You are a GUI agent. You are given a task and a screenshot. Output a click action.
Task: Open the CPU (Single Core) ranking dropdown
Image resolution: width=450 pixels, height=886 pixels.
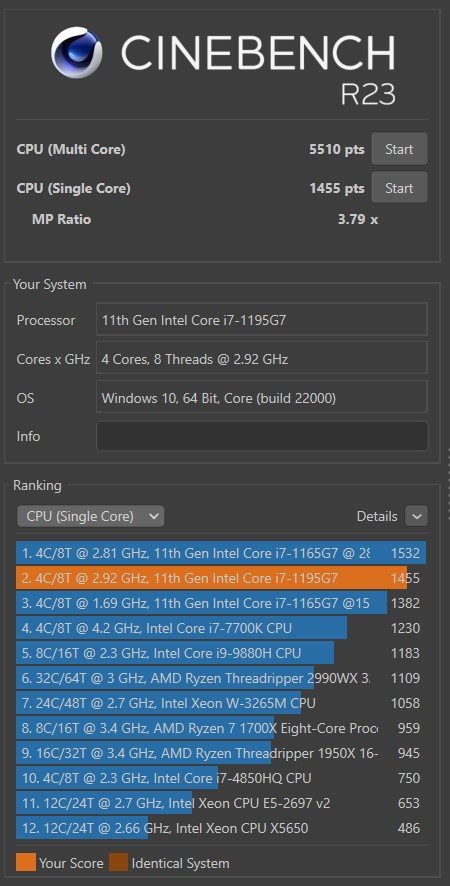(x=90, y=516)
